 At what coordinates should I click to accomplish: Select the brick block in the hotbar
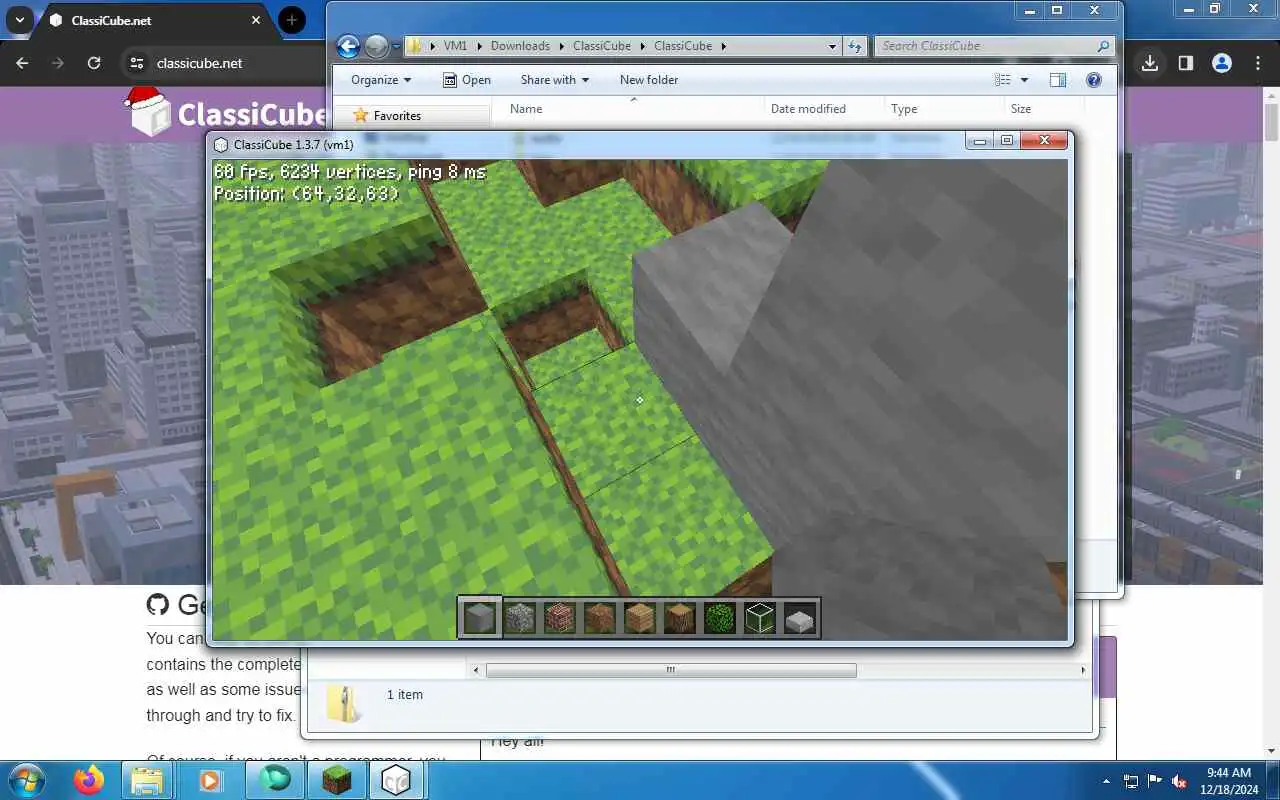click(560, 618)
